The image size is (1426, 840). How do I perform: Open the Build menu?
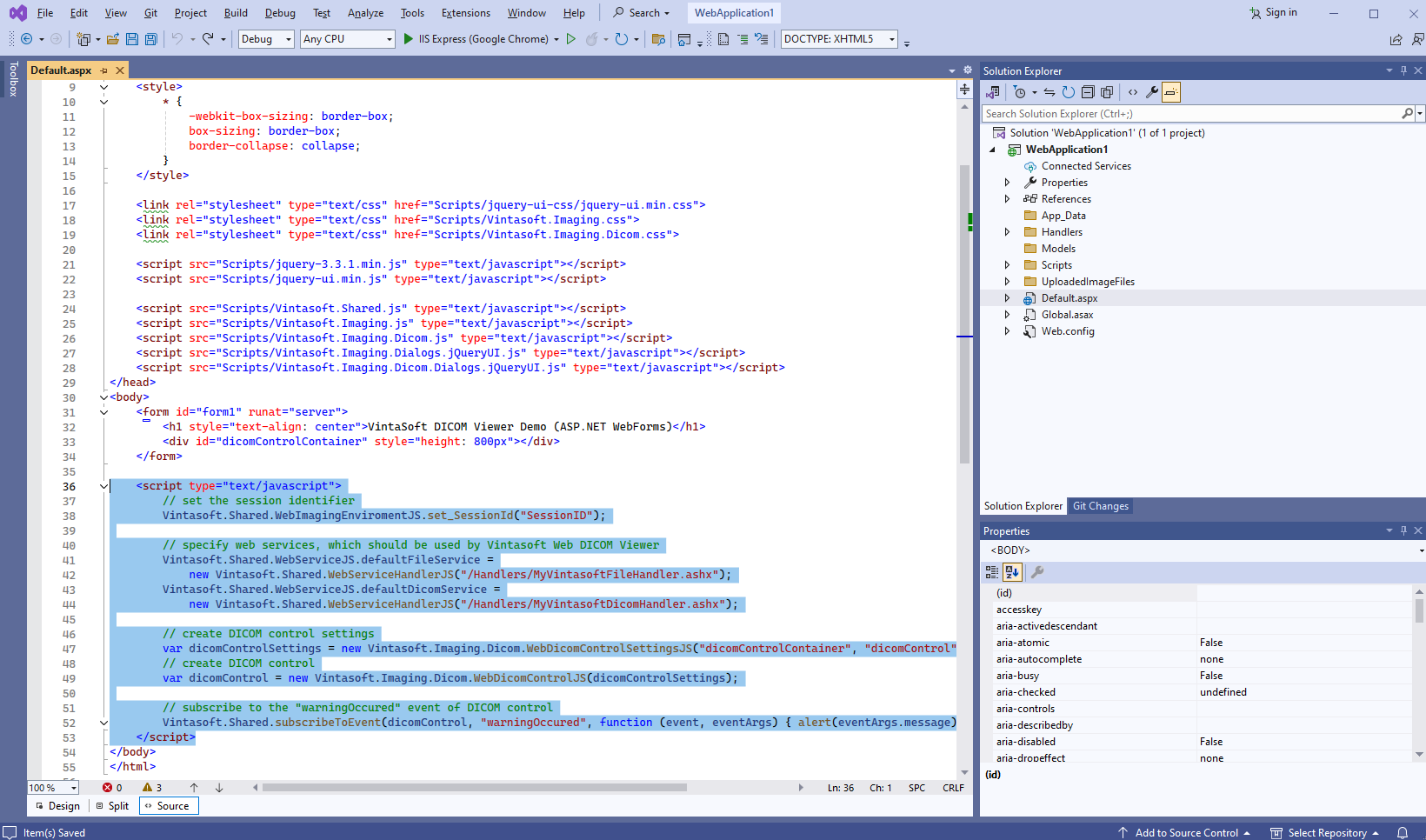[x=236, y=13]
